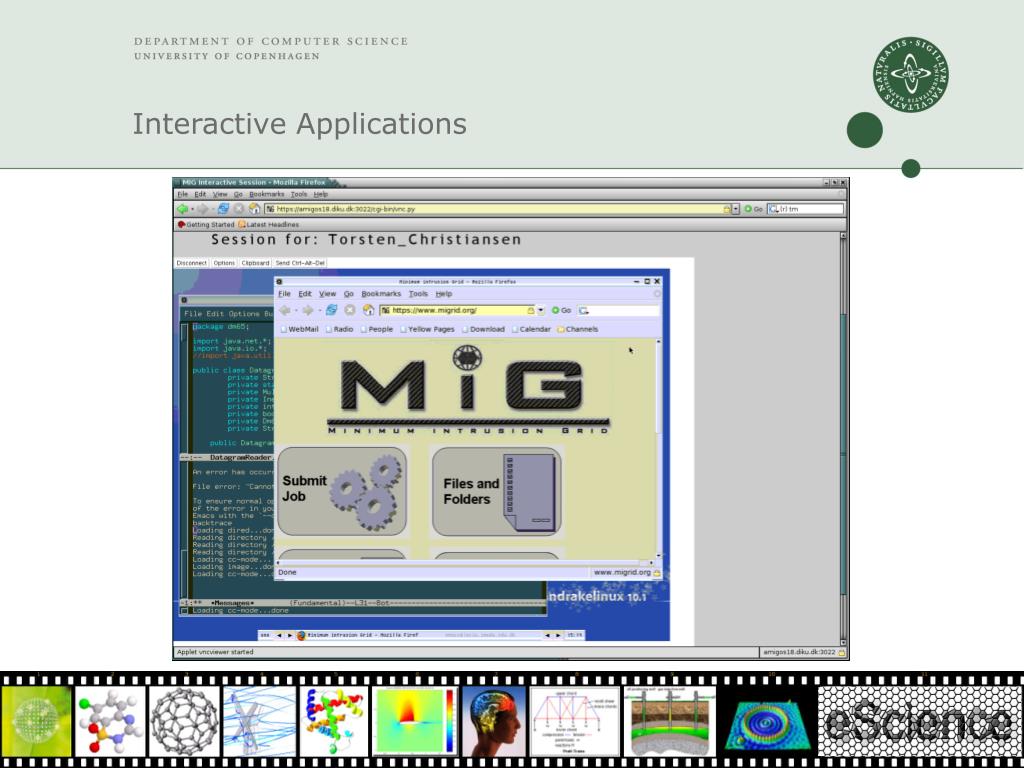Click the vertical scrollbar of the outer Firefox page
1024x768 pixels.
[x=842, y=440]
